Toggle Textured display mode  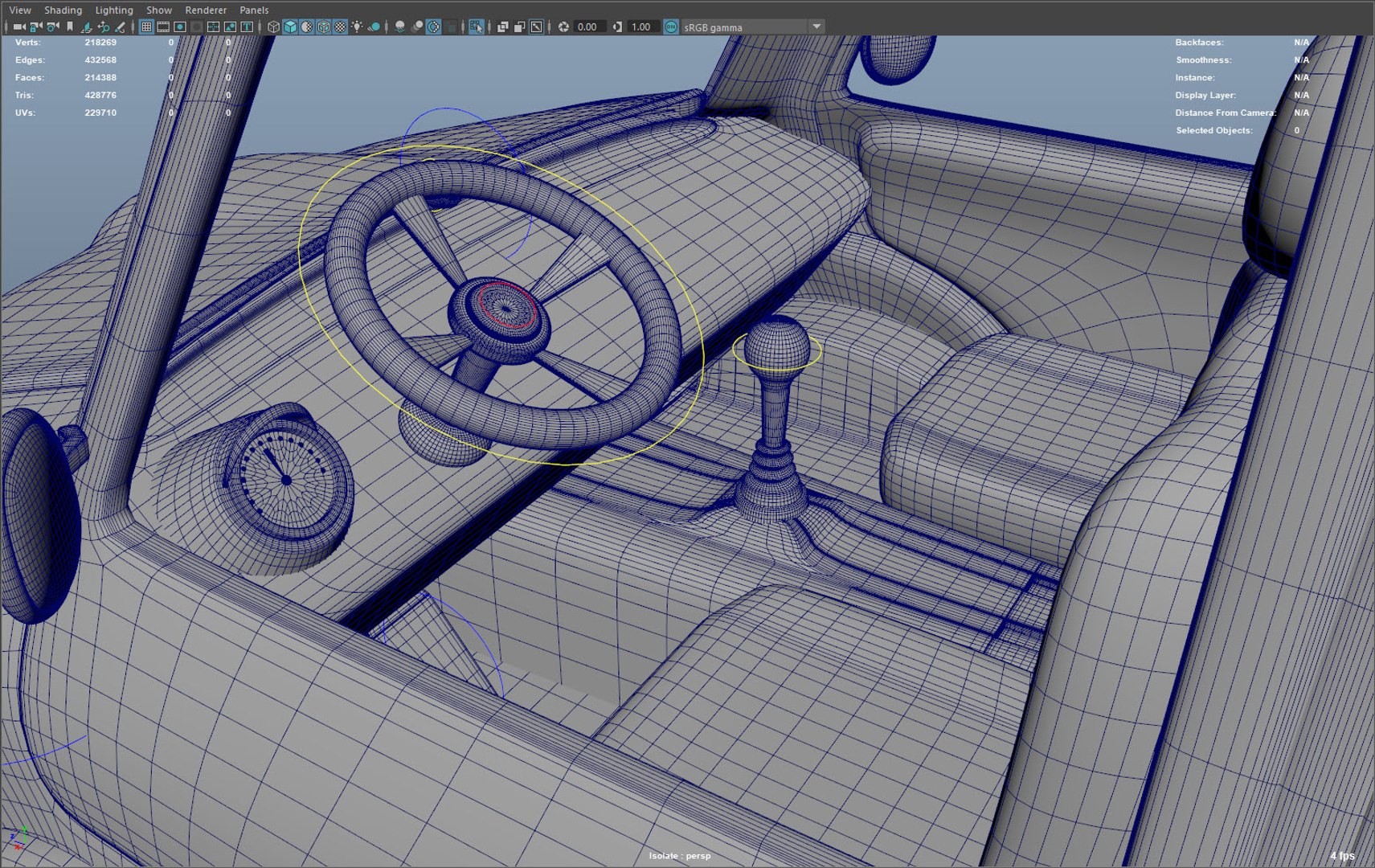pyautogui.click(x=340, y=27)
